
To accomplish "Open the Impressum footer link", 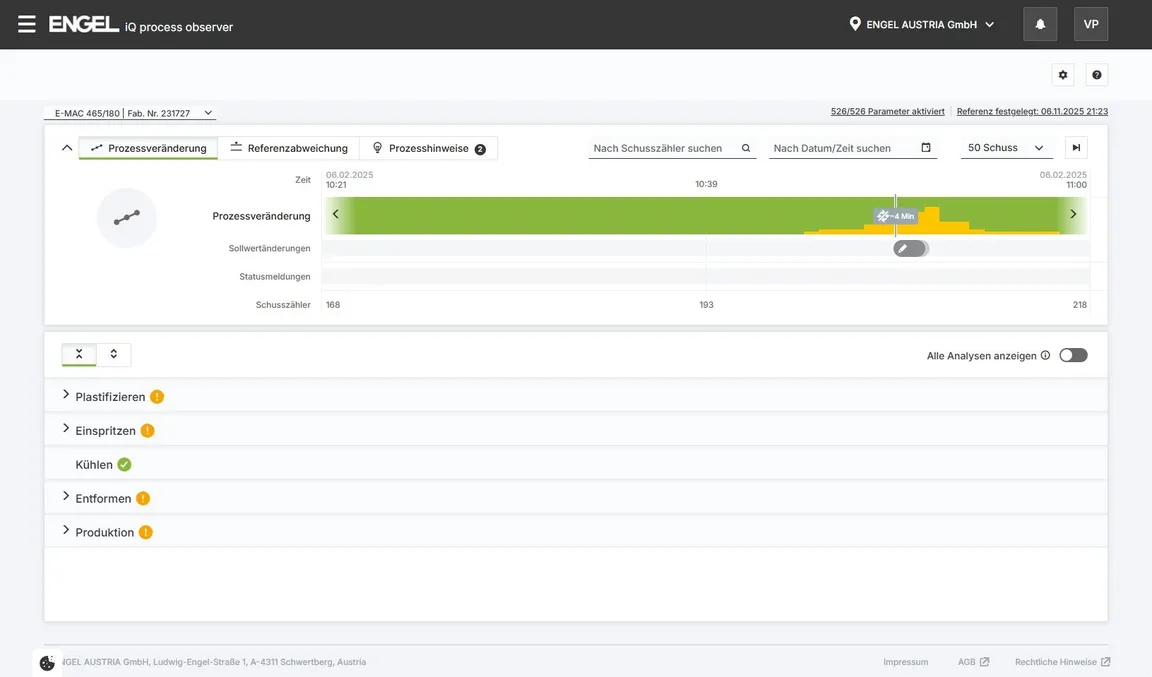I will 905,662.
